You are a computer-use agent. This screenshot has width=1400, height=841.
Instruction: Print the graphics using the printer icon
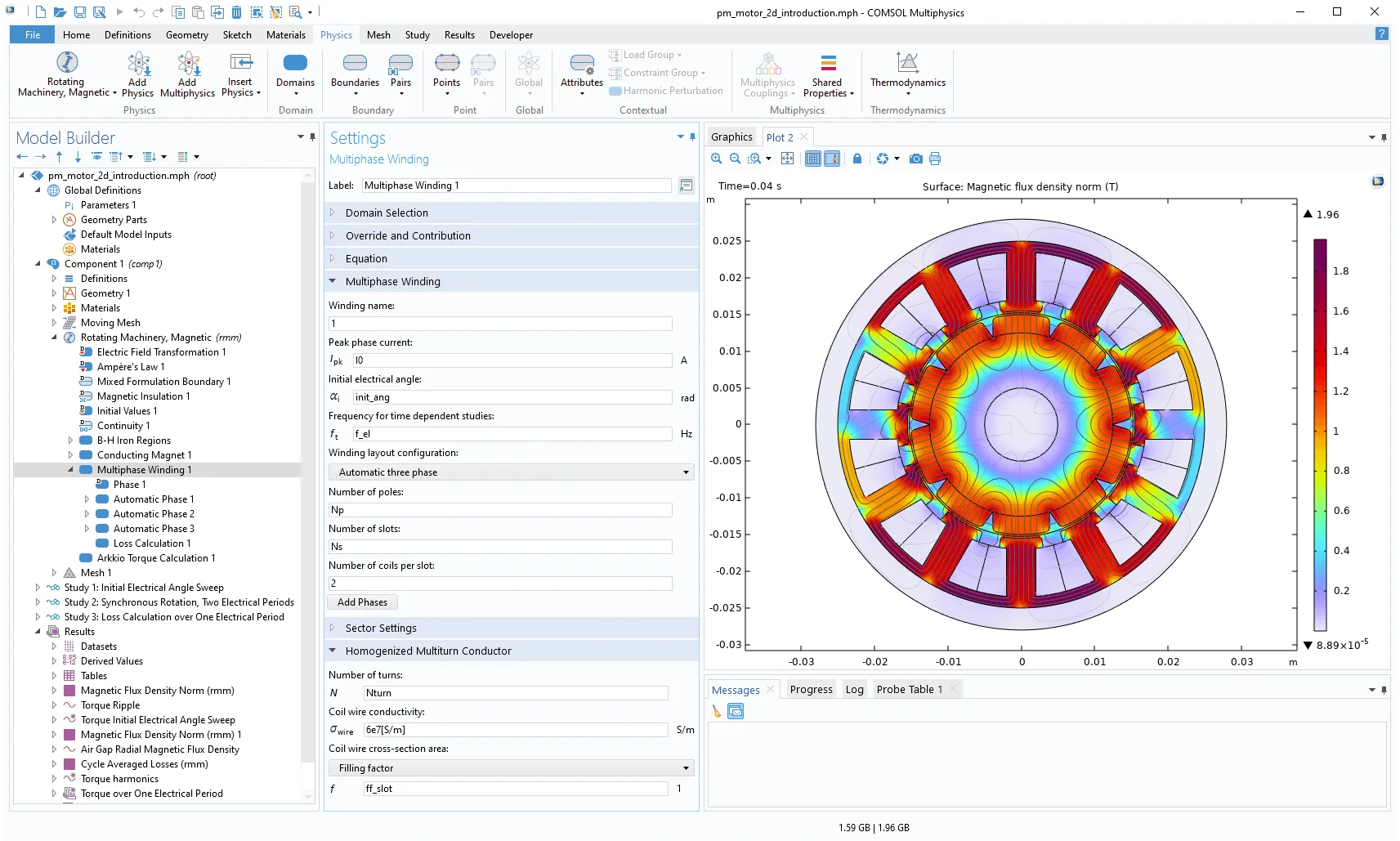(935, 159)
